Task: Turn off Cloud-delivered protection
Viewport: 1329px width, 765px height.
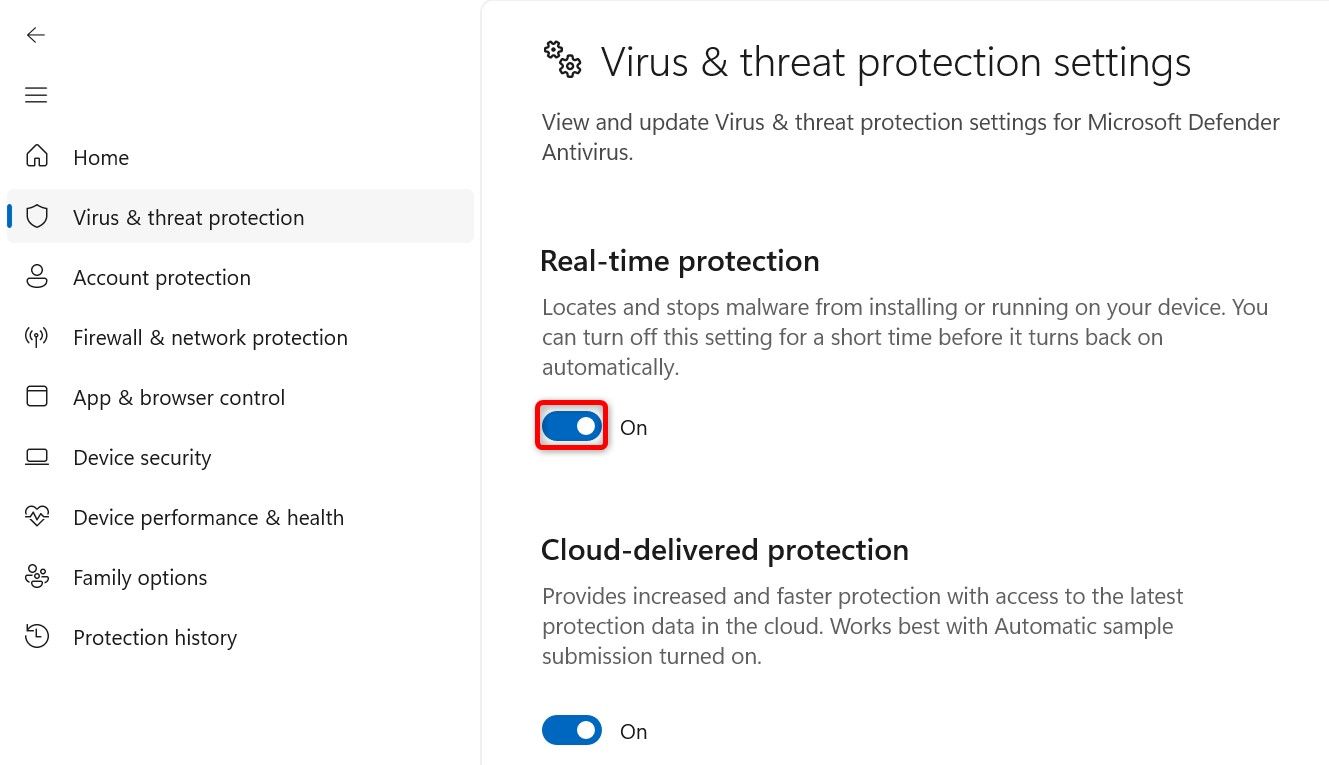Action: [571, 730]
